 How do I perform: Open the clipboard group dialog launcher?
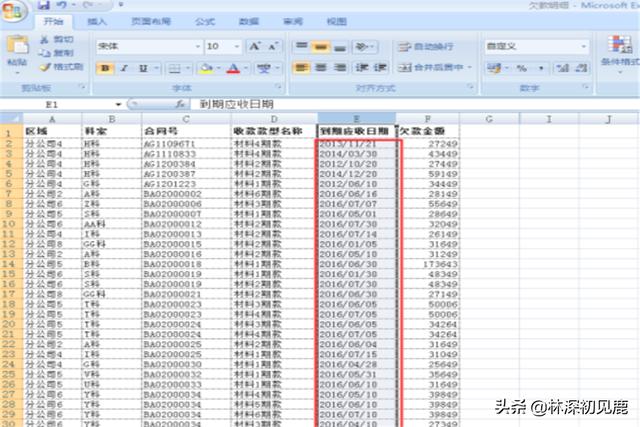(82, 87)
